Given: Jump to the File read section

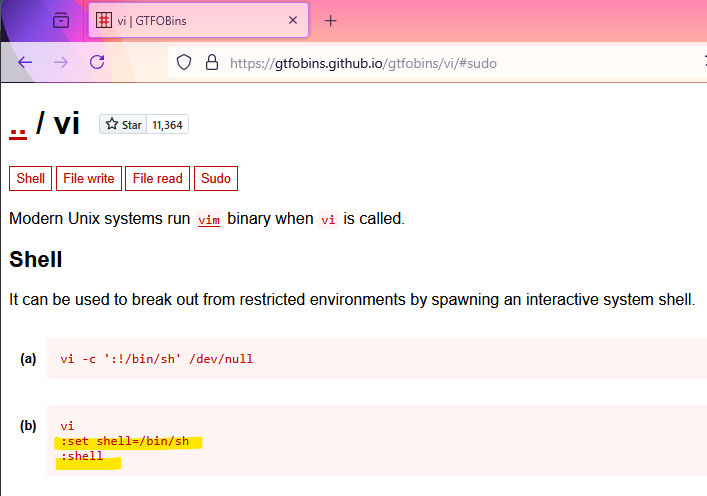Looking at the screenshot, I should [x=157, y=179].
